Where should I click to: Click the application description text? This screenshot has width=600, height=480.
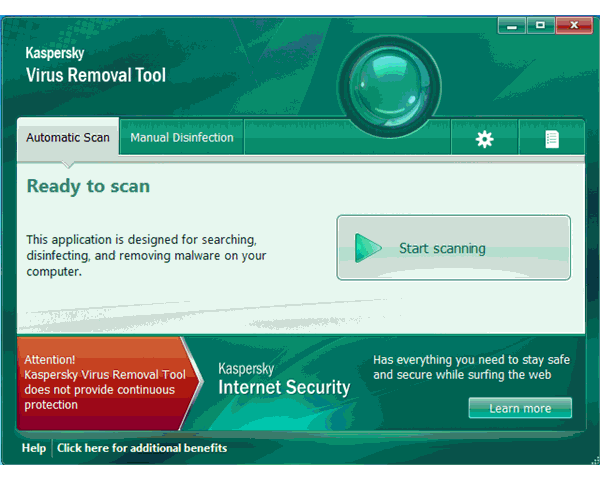pyautogui.click(x=146, y=255)
